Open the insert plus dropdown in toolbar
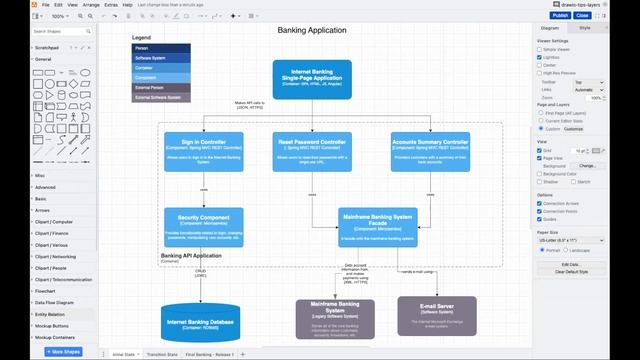This screenshot has width=640, height=360. 235,16
